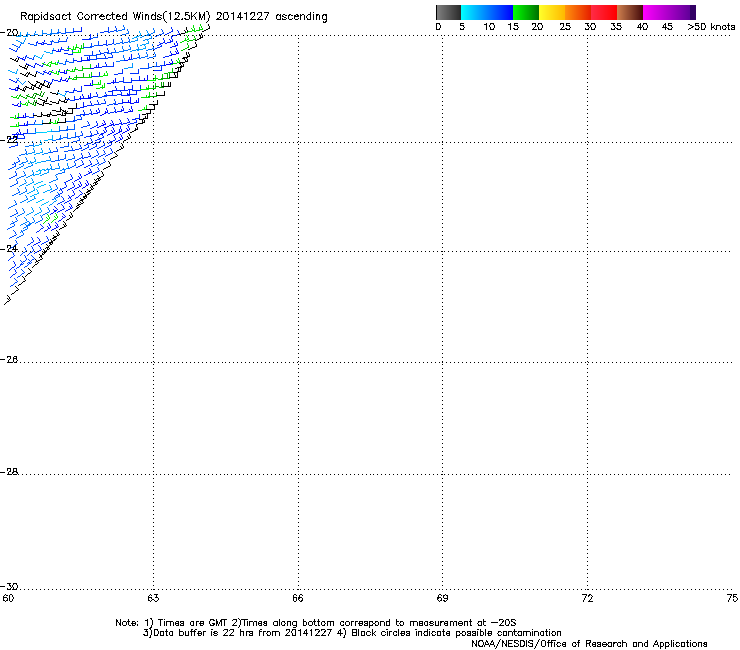Viewport: 740px width, 650px height.
Task: Click the '-30' latitude axis label
Action: coord(9,586)
